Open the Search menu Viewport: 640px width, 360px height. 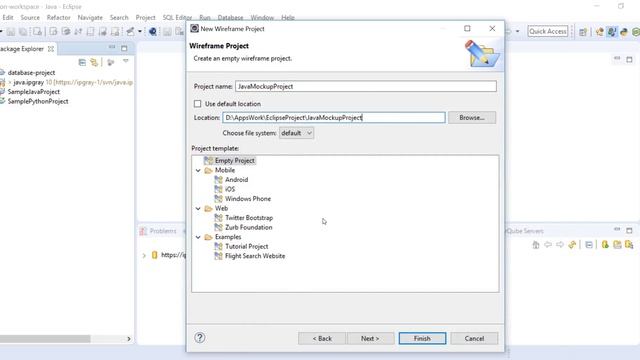[x=119, y=18]
